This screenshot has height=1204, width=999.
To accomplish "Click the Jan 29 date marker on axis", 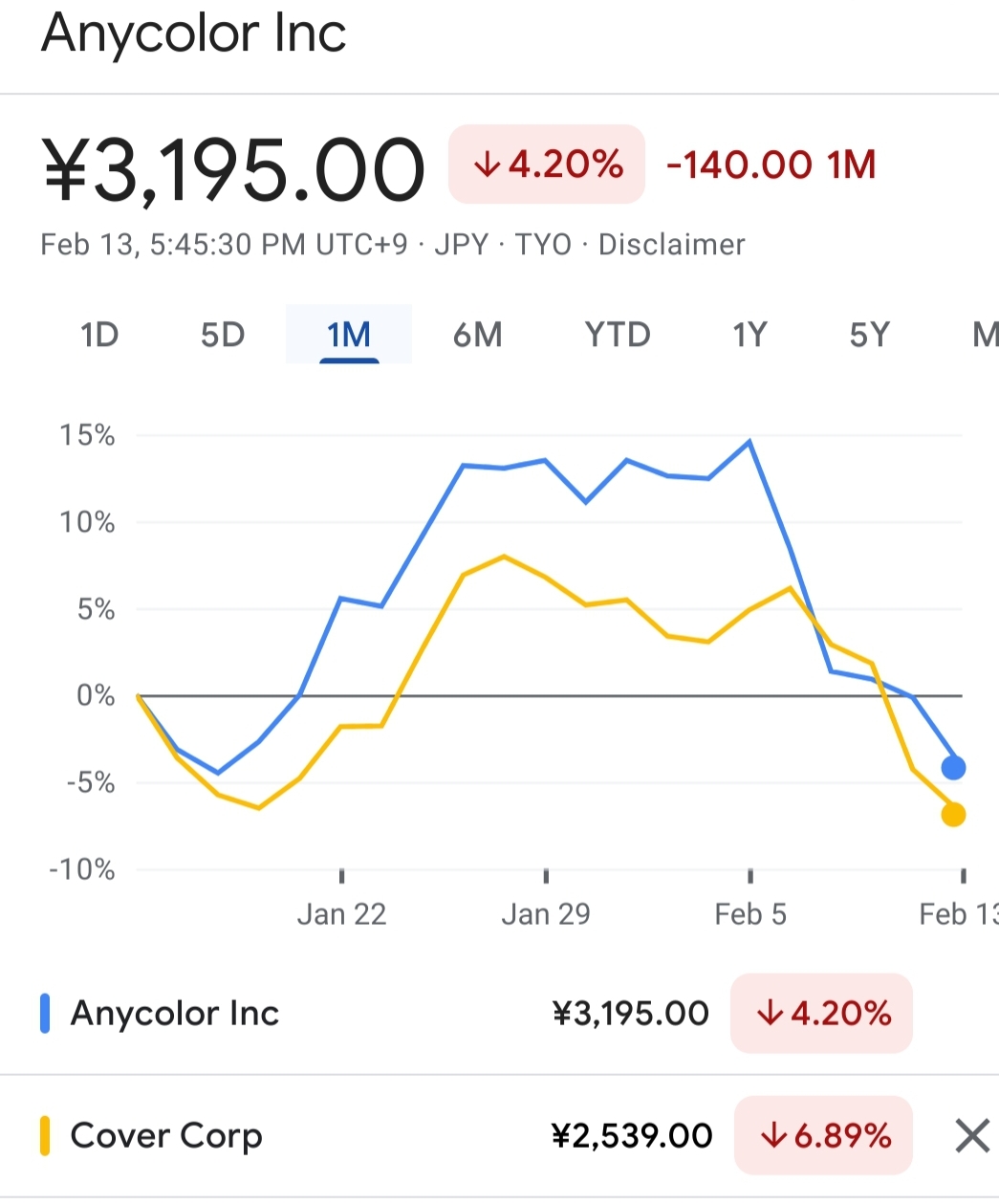I will tap(546, 914).
